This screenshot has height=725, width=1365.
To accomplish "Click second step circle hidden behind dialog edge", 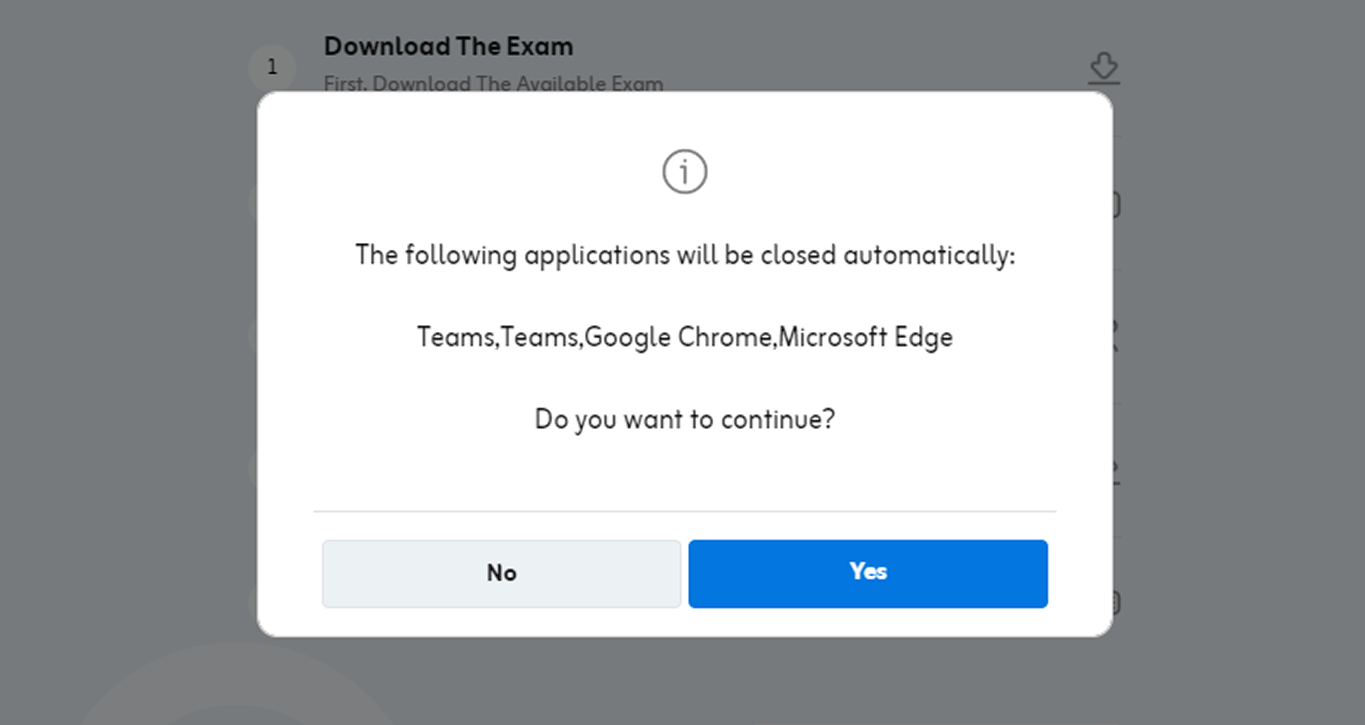I will coord(253,202).
